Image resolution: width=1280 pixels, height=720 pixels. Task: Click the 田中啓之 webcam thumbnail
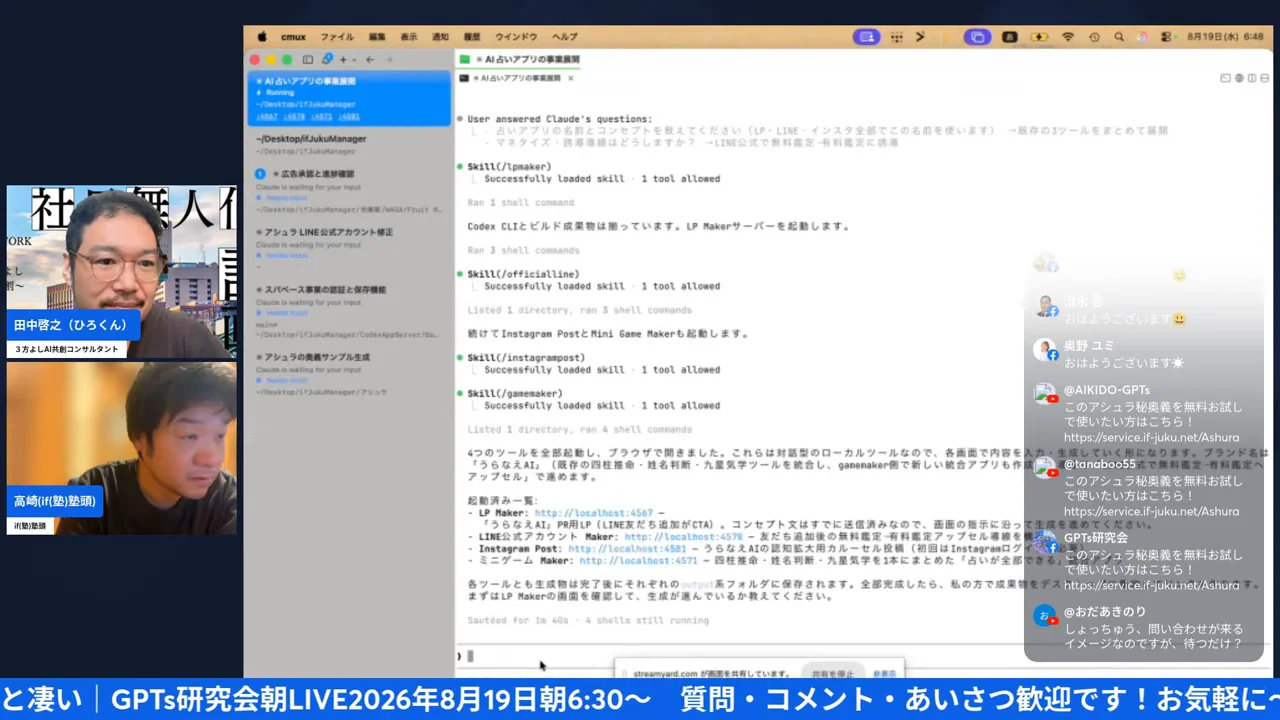tap(121, 272)
